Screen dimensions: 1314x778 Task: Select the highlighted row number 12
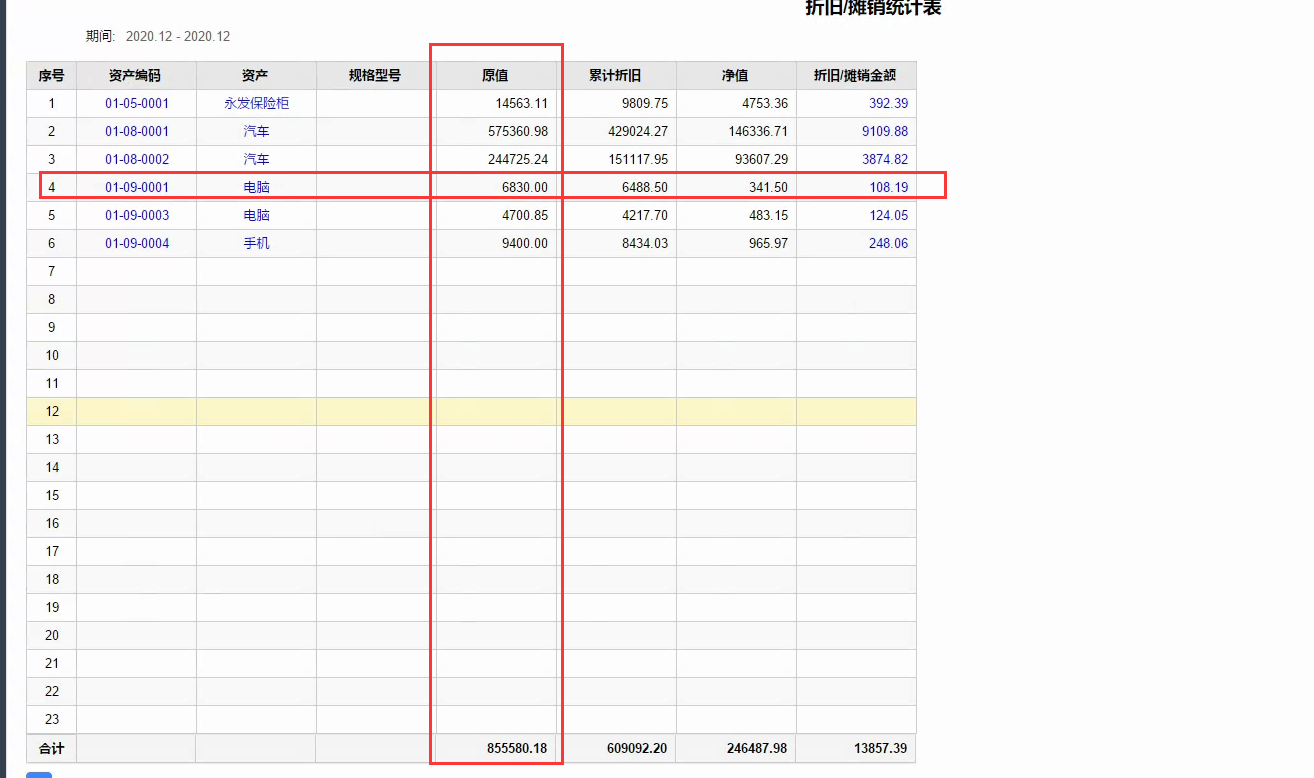coord(52,411)
